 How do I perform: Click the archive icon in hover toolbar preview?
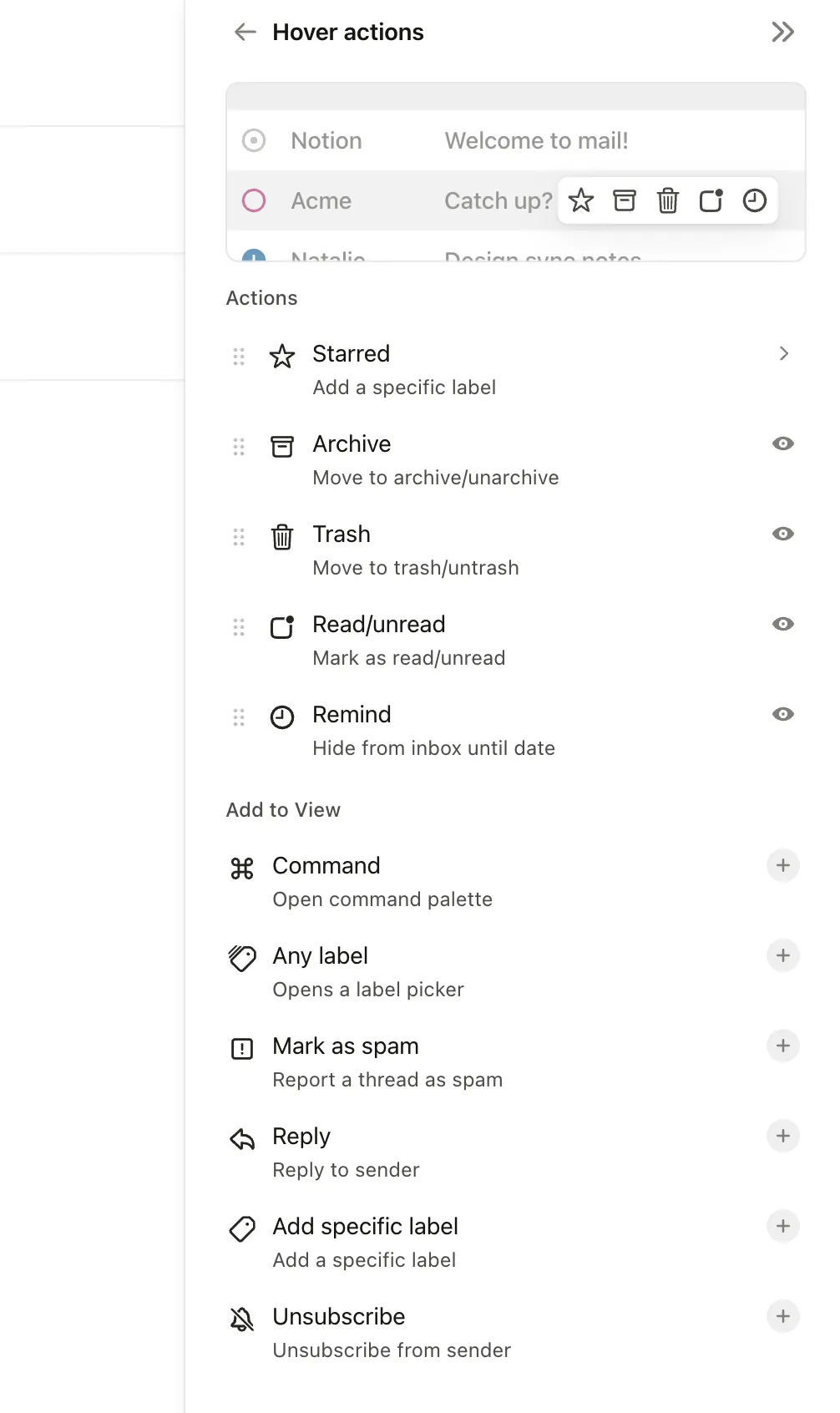click(x=625, y=200)
